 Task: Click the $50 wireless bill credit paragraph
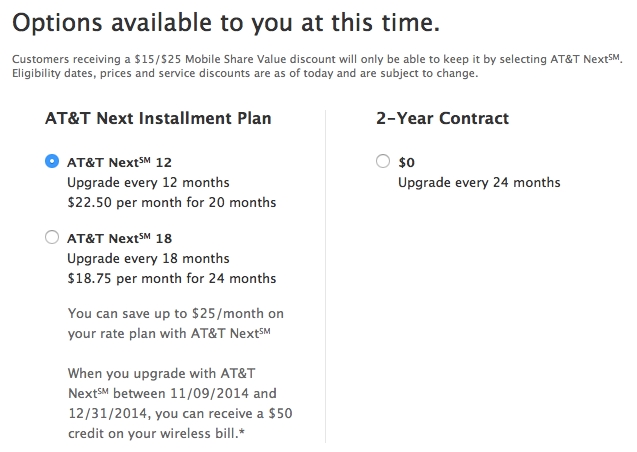pyautogui.click(x=180, y=403)
